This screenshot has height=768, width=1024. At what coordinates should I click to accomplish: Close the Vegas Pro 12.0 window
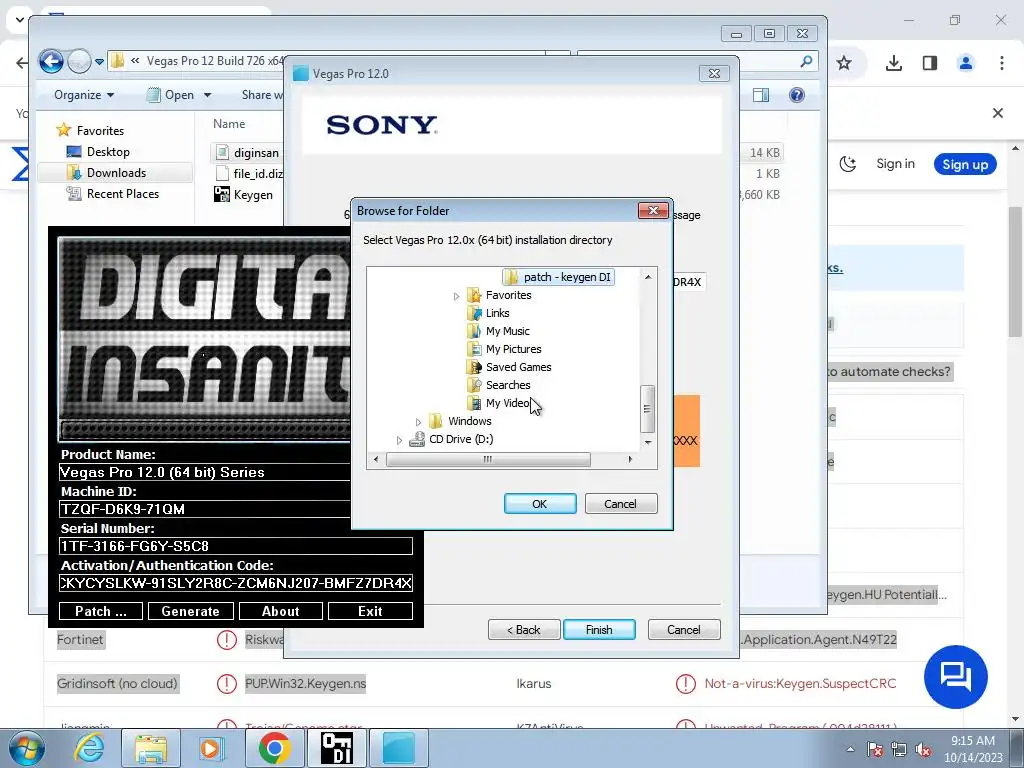[714, 74]
